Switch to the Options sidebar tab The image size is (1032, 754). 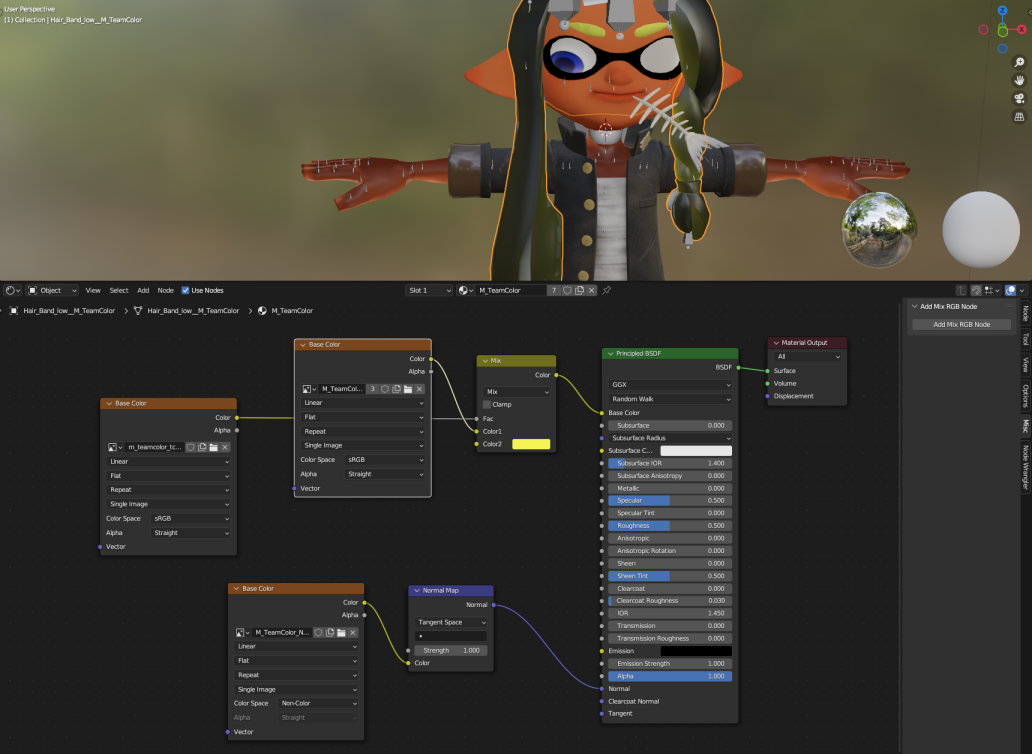[1025, 396]
